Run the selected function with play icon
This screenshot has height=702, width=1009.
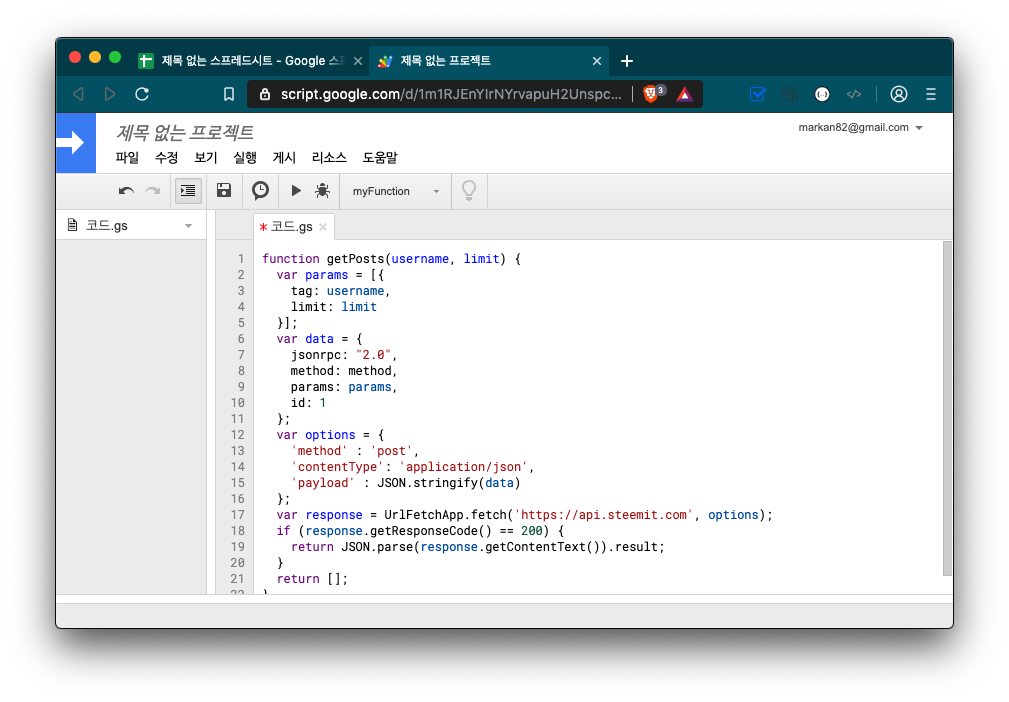(x=296, y=191)
